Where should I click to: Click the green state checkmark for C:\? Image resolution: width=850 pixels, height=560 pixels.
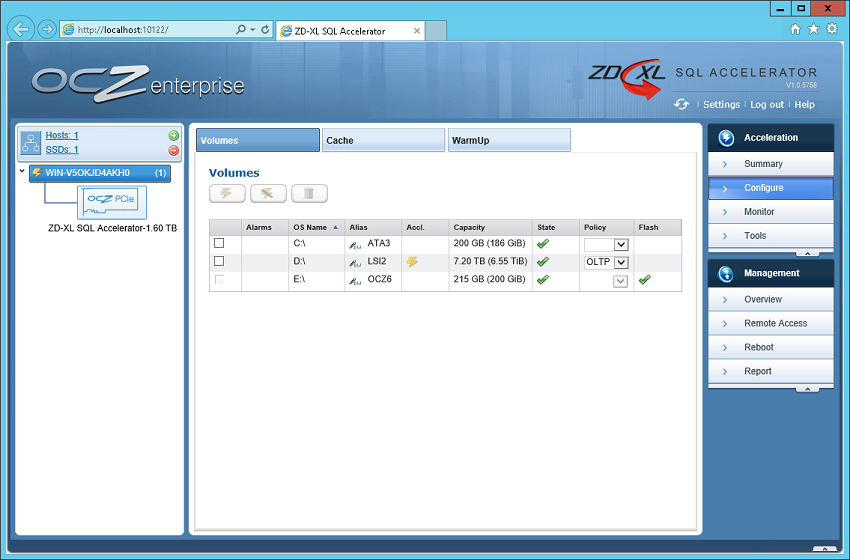point(543,244)
